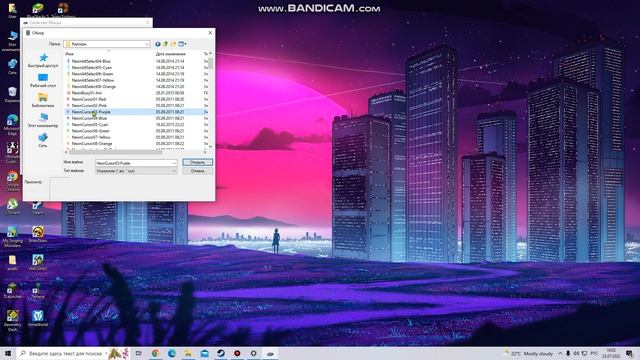Select the Рабочий стол sidebar shortcut

pos(43,80)
